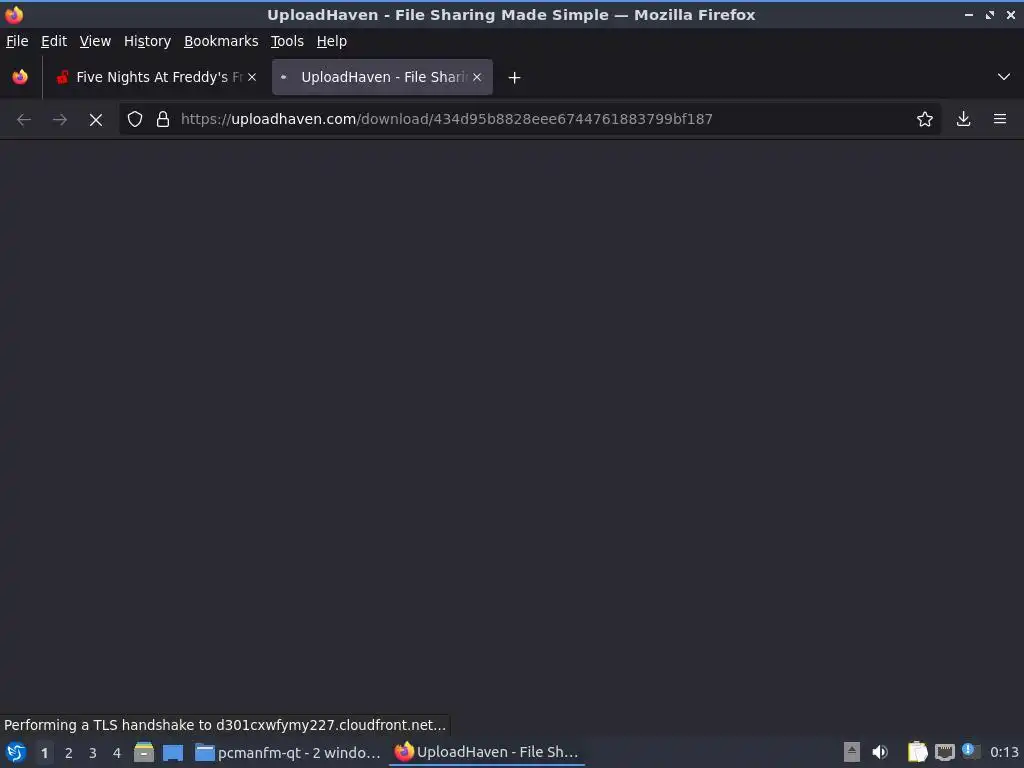
Task: Stop loading the page
Action: coord(96,120)
